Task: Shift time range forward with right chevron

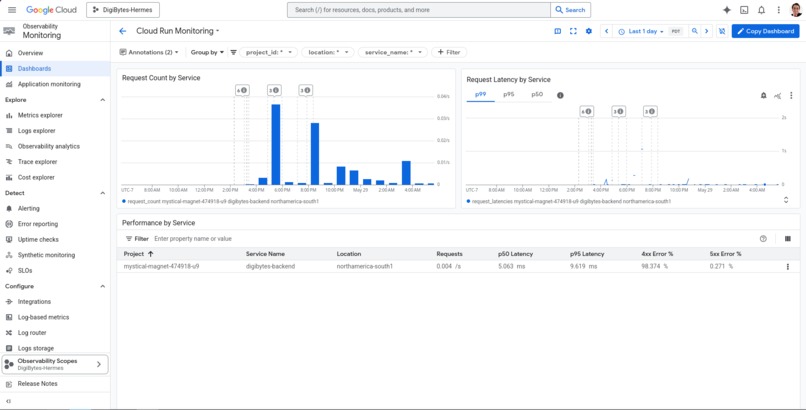Action: point(707,31)
